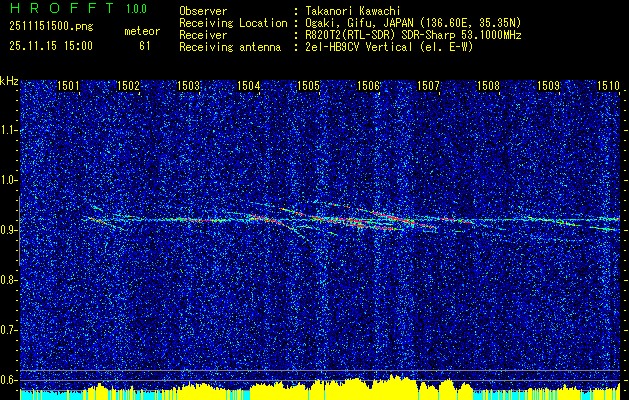
Task: Click the 1508 time marker
Action: (488, 85)
